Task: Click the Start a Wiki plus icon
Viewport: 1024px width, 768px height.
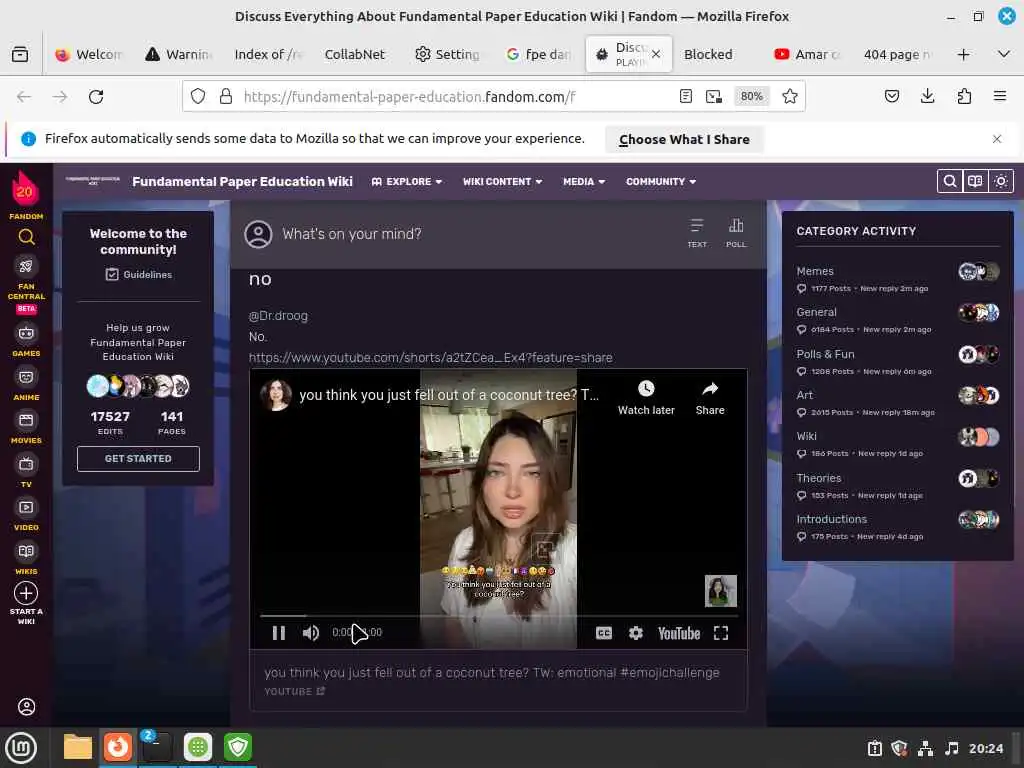Action: 26,593
